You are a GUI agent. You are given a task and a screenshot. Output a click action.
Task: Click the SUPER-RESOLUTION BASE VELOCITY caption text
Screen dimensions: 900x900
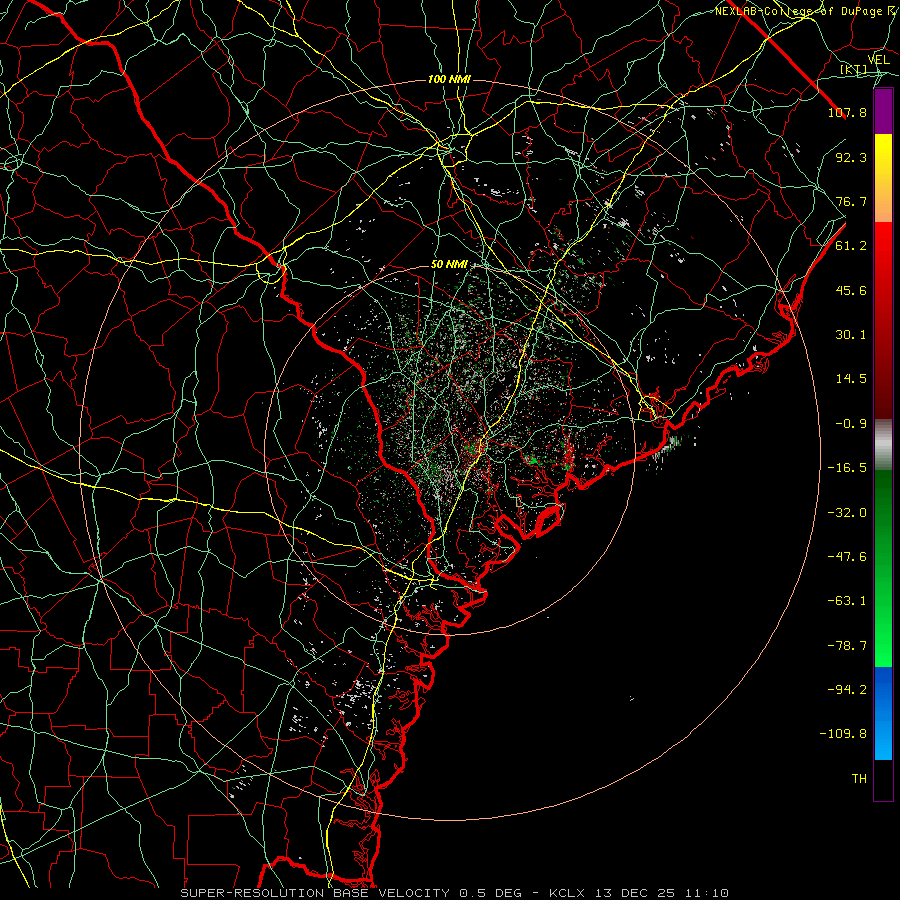tap(316, 893)
